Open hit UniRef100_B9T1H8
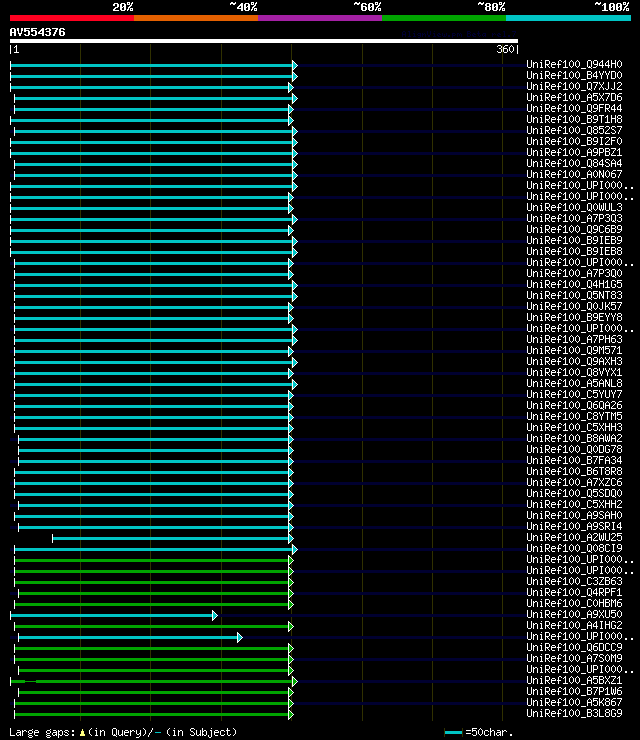 [574, 119]
